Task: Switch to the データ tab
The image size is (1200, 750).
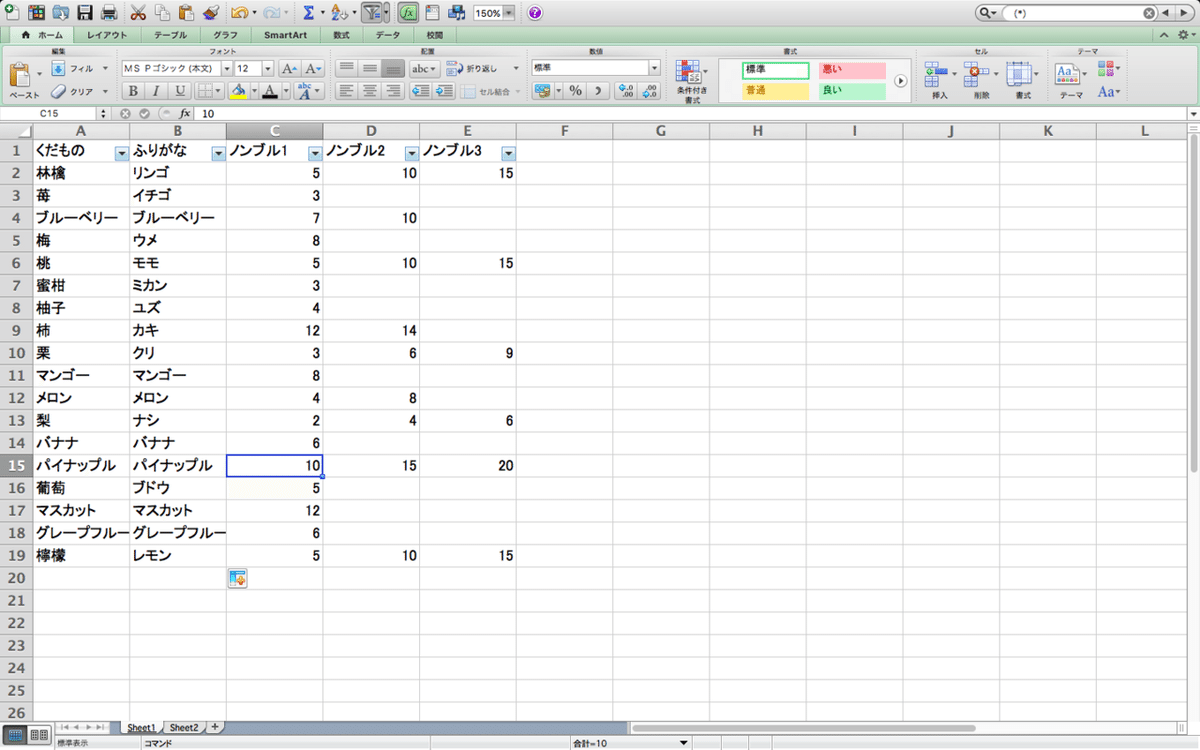Action: tap(388, 35)
